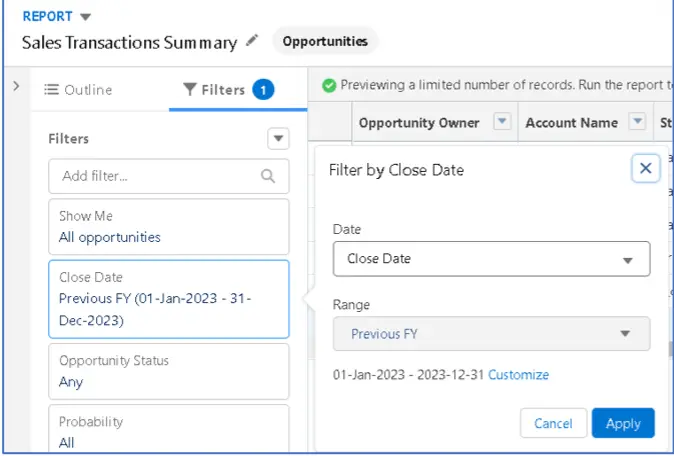Click the green preview status checkmark icon
The image size is (674, 456).
329,86
